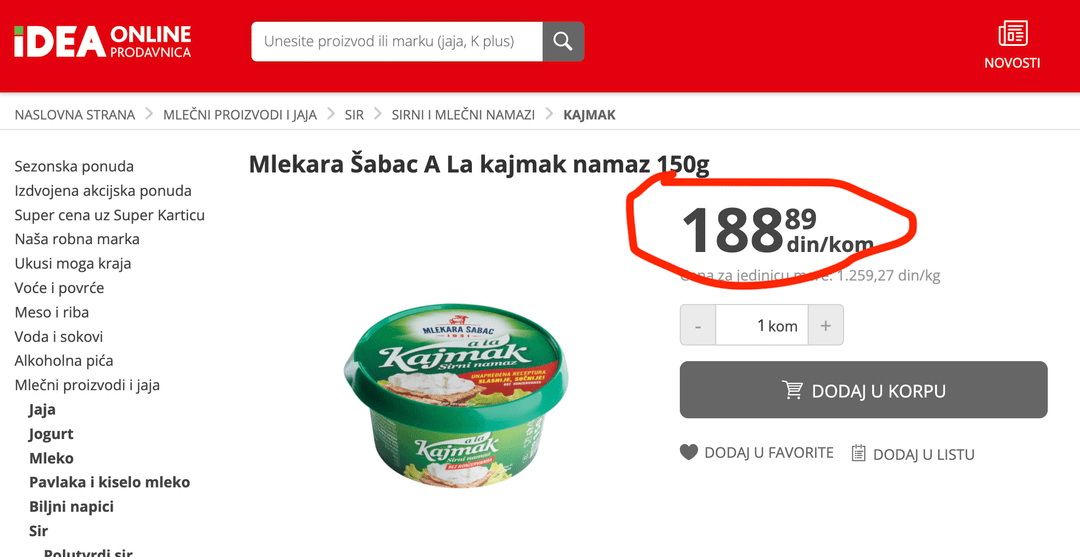1080x557 pixels.
Task: Click the cart icon in Dodaj u korpu
Action: [793, 390]
